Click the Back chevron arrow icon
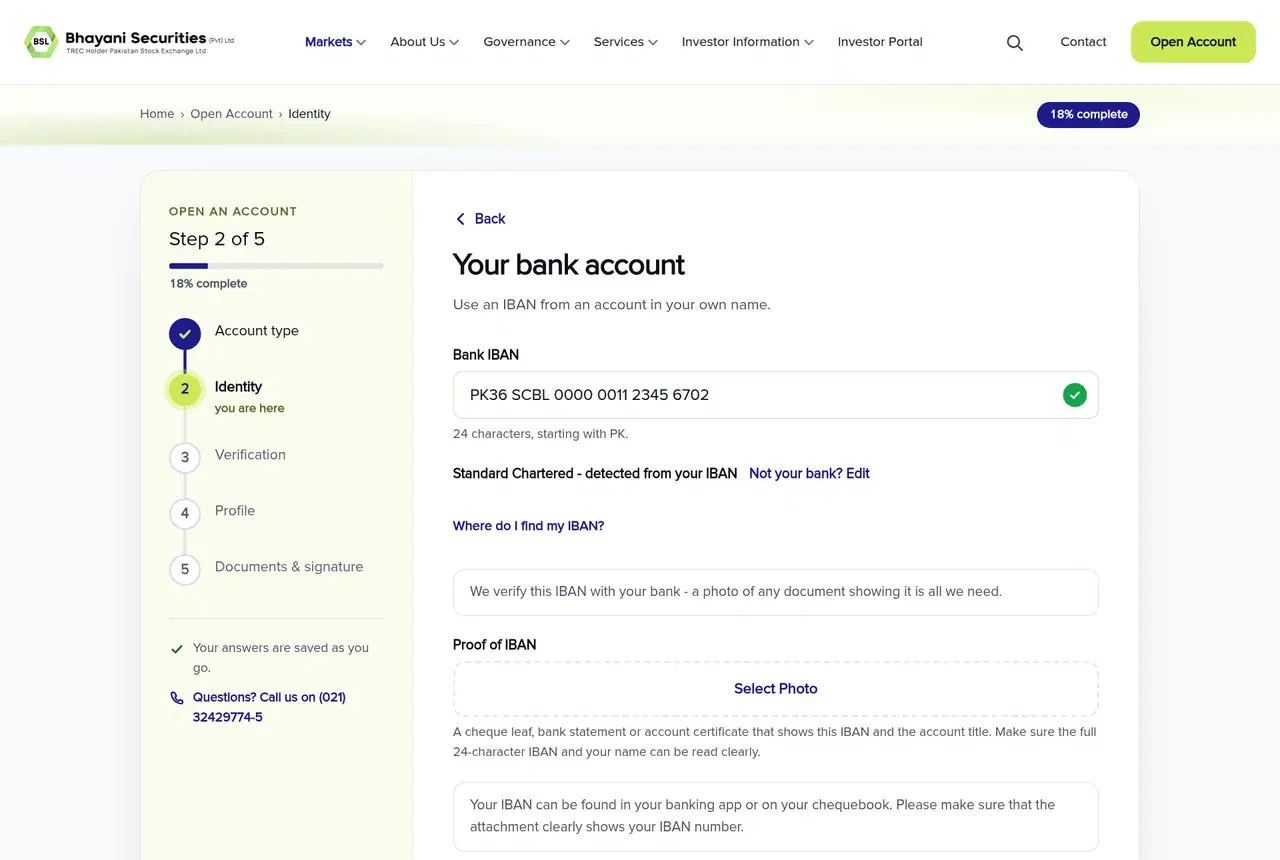1280x860 pixels. tap(460, 219)
